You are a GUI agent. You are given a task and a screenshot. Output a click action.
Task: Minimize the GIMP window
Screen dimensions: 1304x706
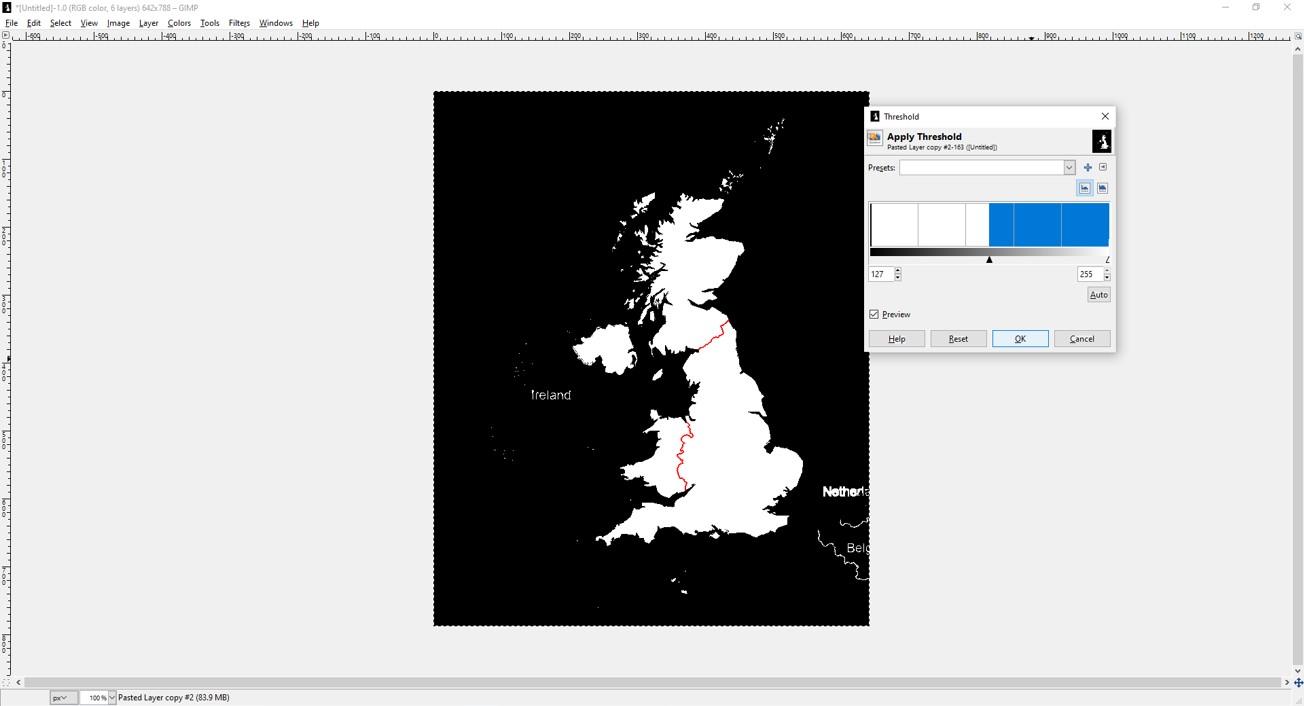(x=1225, y=7)
